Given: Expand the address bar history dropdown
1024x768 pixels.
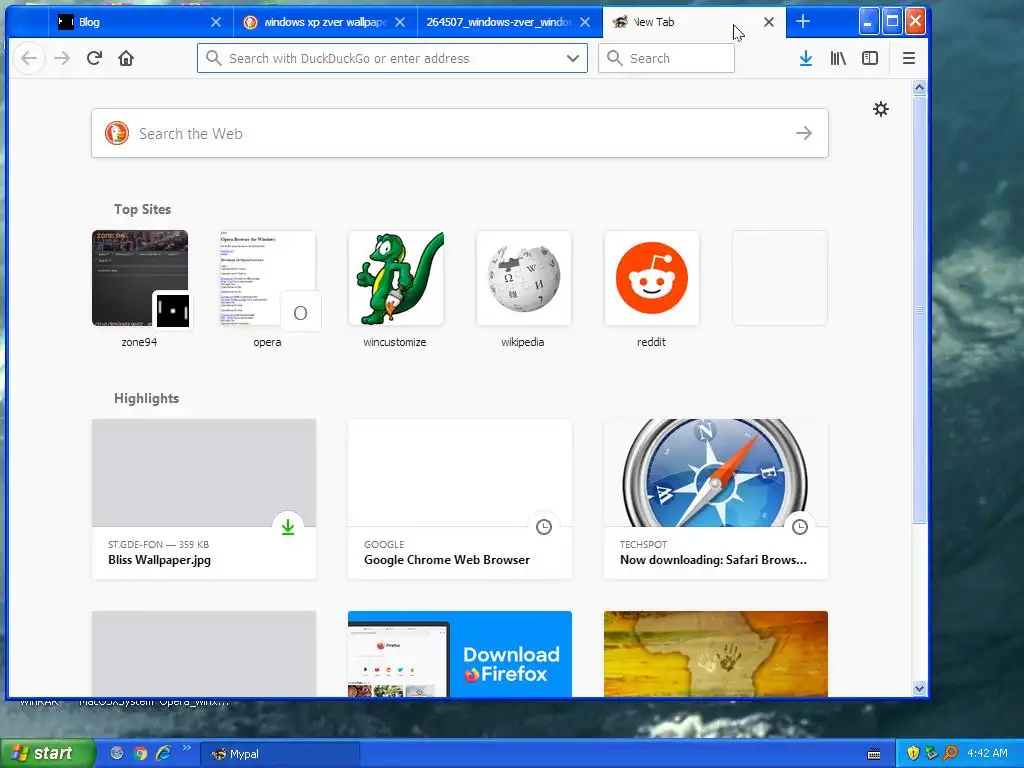Looking at the screenshot, I should [x=573, y=58].
